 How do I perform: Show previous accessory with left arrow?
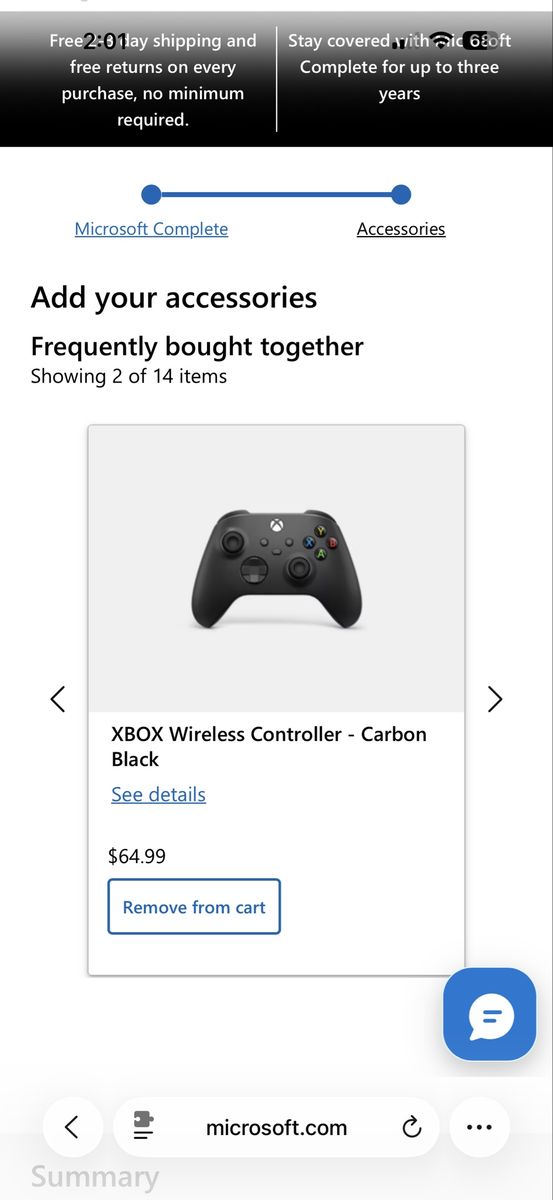coord(58,699)
